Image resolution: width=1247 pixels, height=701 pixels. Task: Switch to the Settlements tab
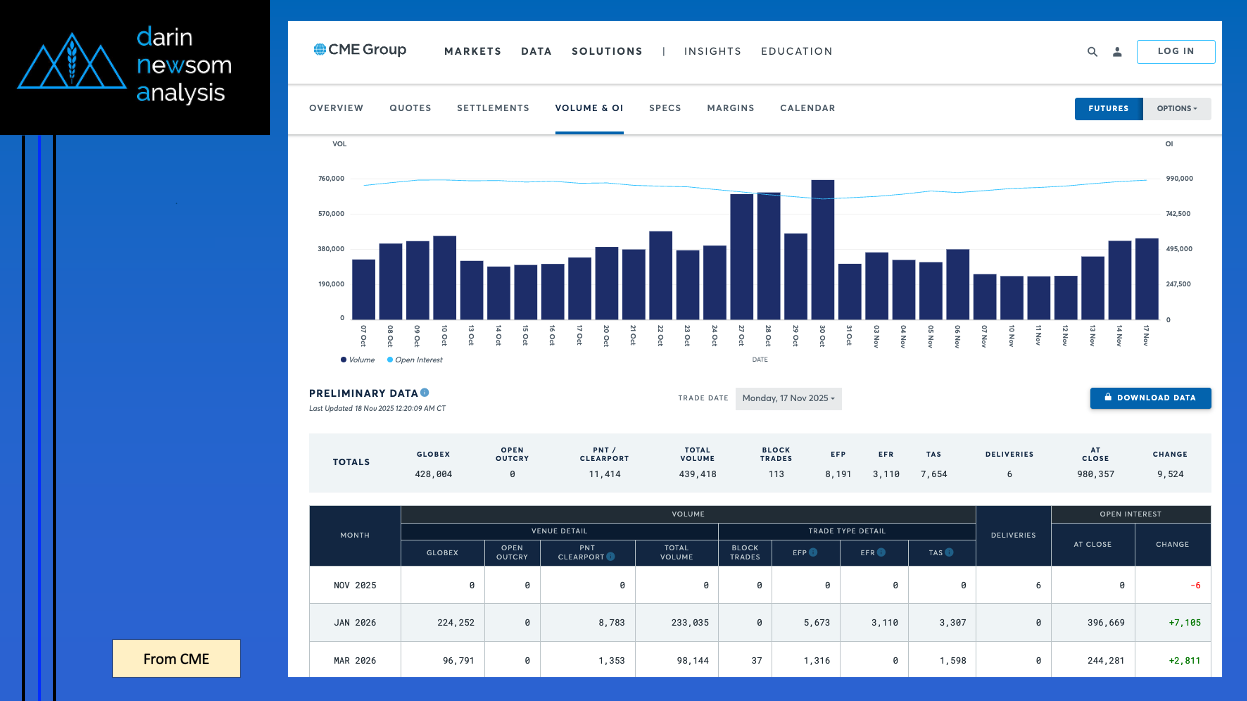point(493,108)
